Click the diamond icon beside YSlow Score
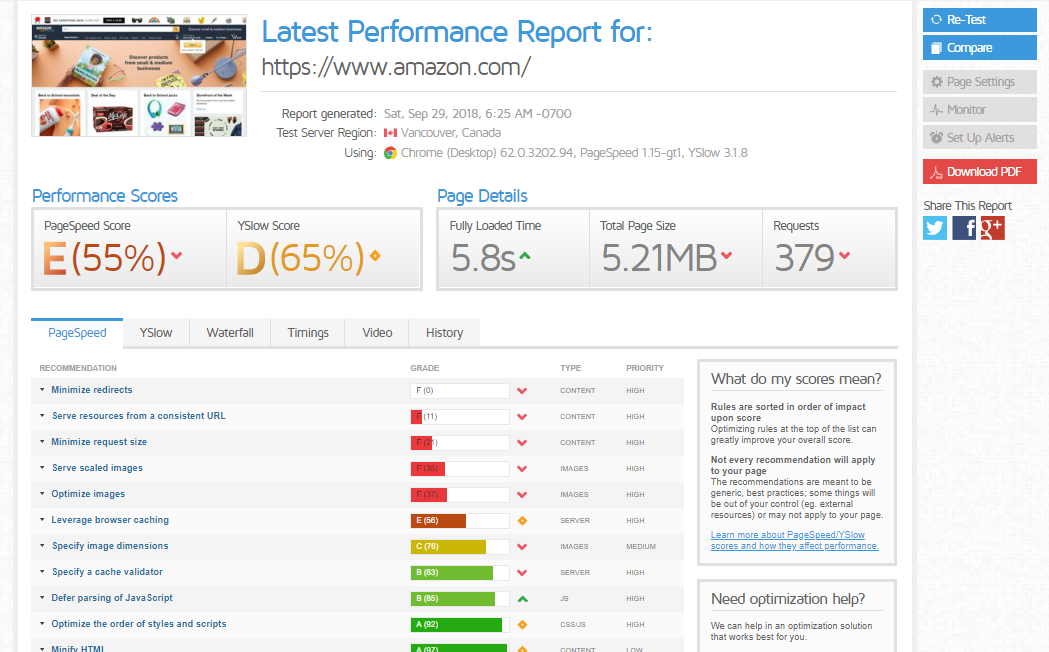The width and height of the screenshot is (1049, 652). point(375,256)
